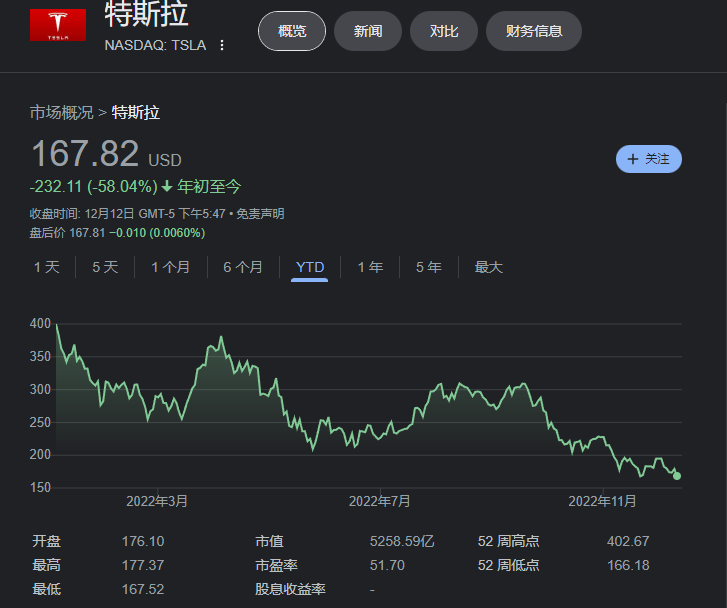Click the 2022年11月 axis label
The image size is (727, 608).
click(x=603, y=501)
